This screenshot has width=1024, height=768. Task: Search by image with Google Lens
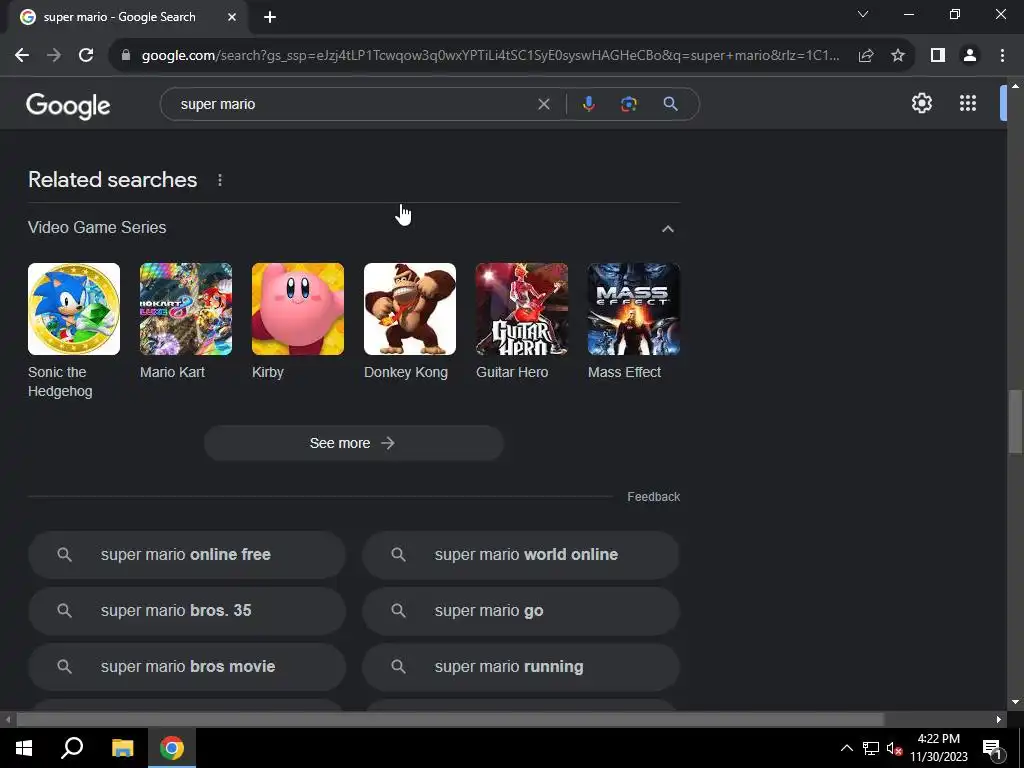[629, 104]
